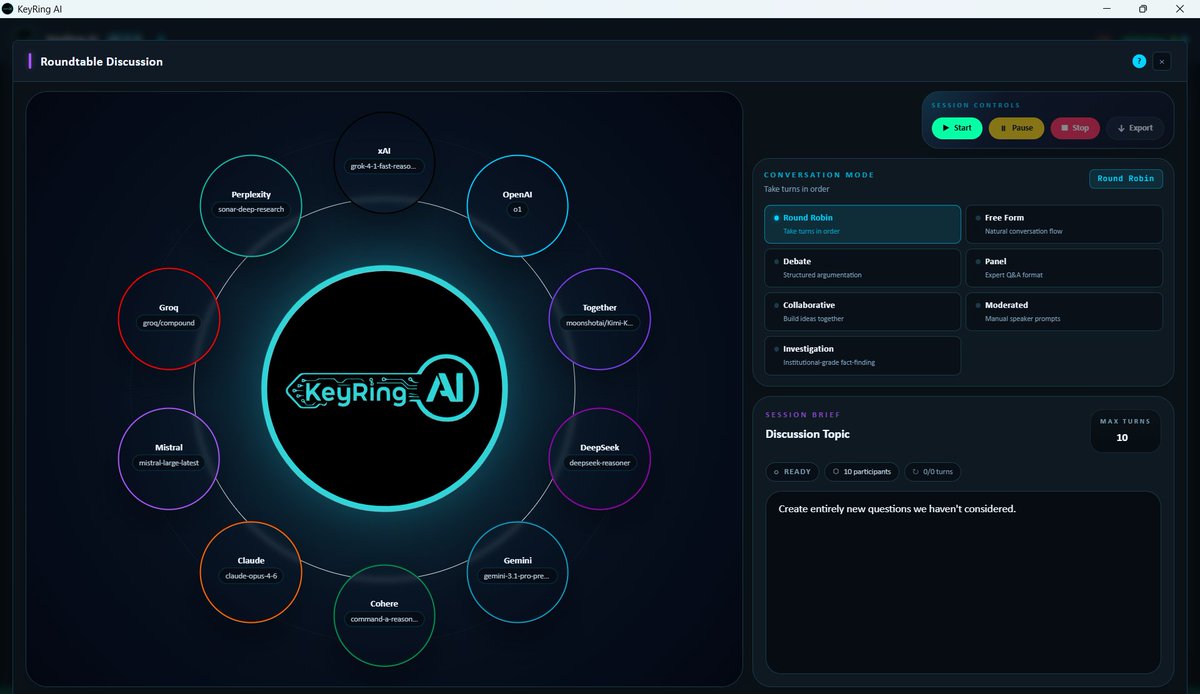Image resolution: width=1200 pixels, height=694 pixels.
Task: Open the groq/compound model selector
Action: (169, 323)
